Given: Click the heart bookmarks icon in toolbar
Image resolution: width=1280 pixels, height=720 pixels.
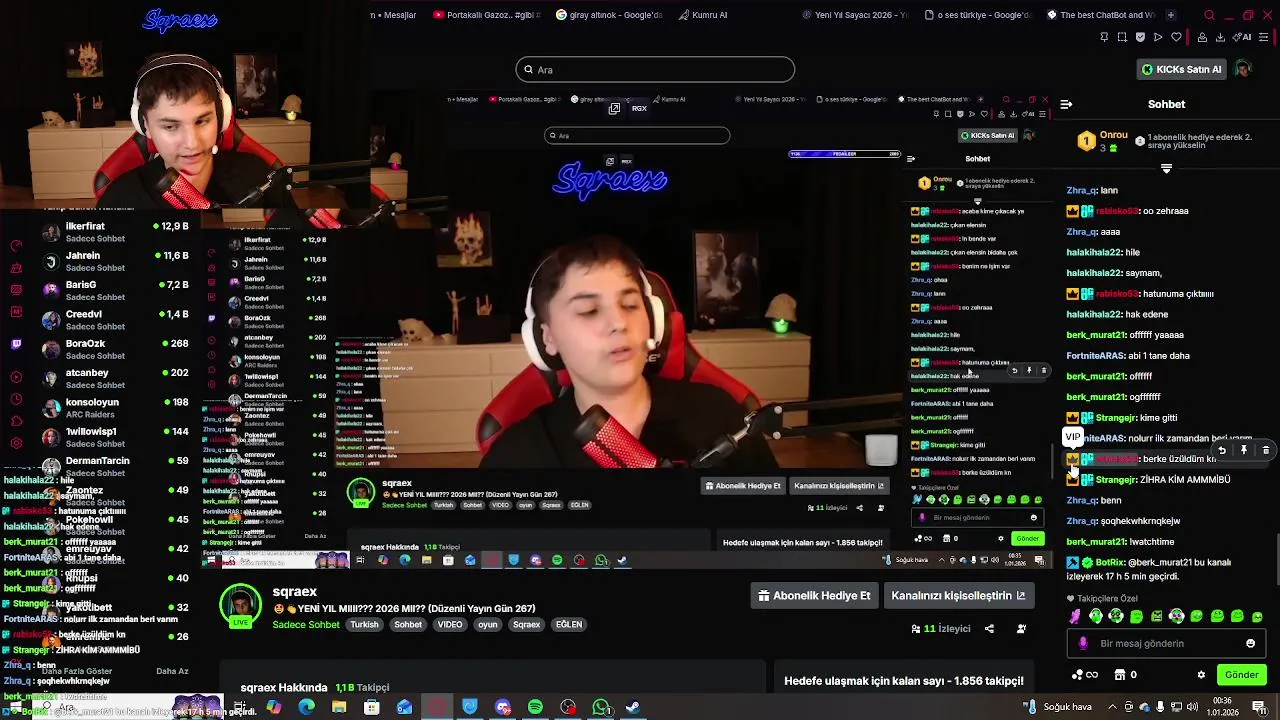Looking at the screenshot, I should tap(1176, 37).
